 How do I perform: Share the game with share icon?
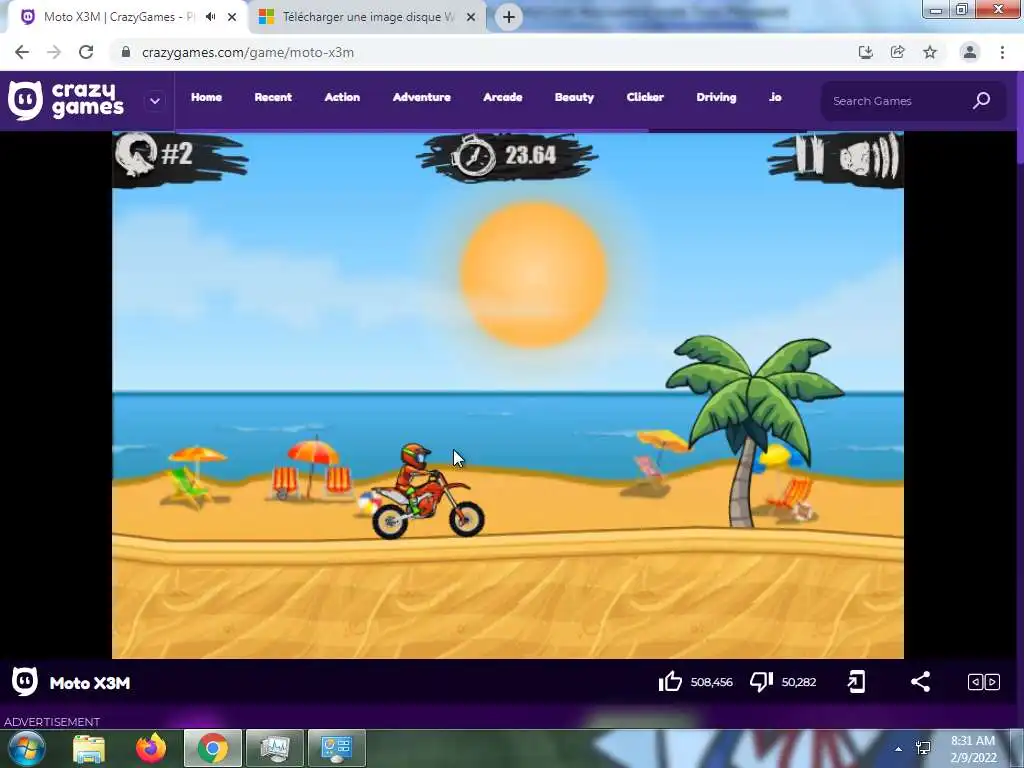pyautogui.click(x=920, y=682)
